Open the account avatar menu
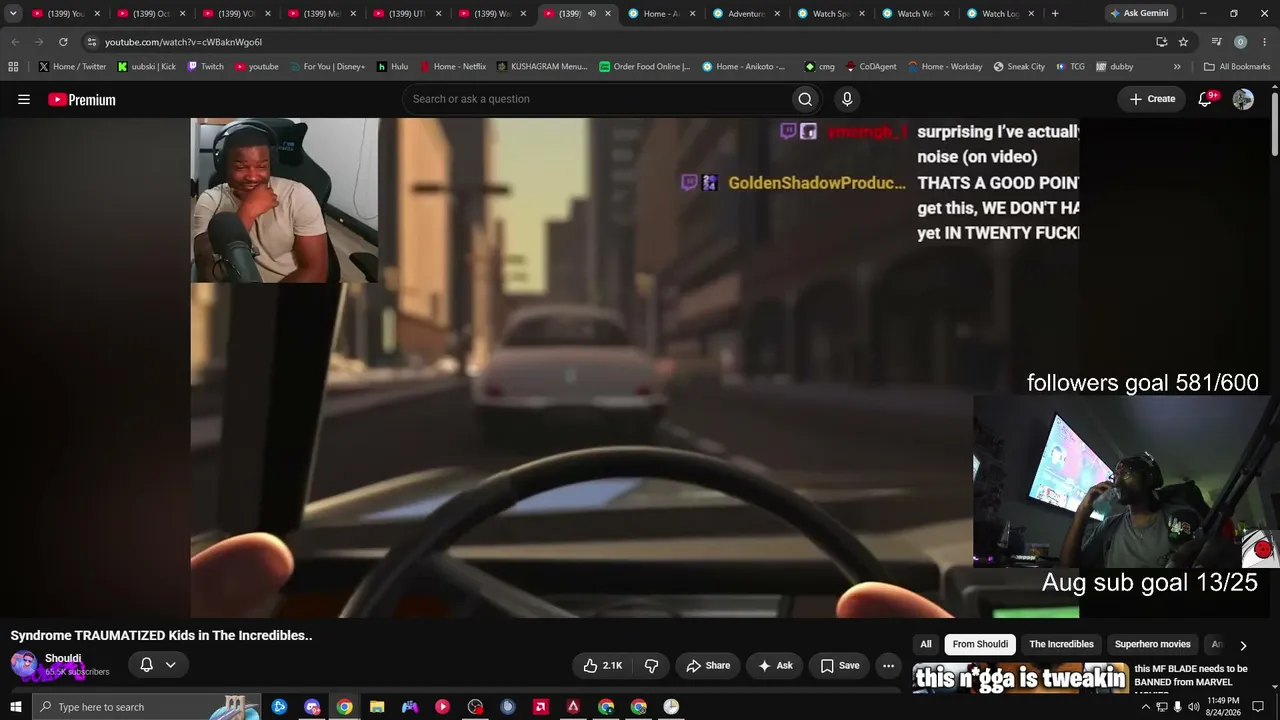The width and height of the screenshot is (1280, 720). [1243, 99]
